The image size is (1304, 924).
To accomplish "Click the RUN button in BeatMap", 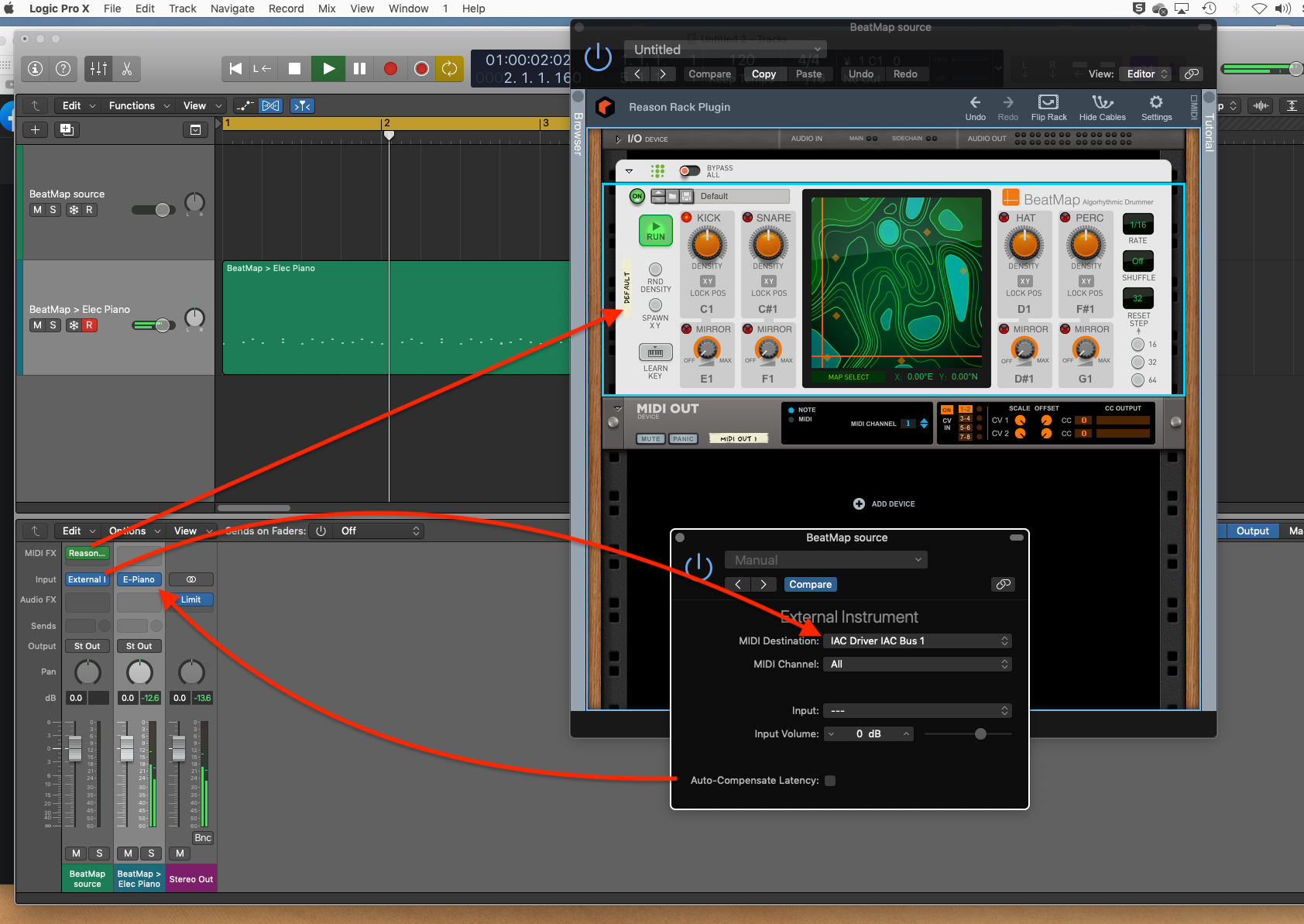I will click(x=656, y=230).
